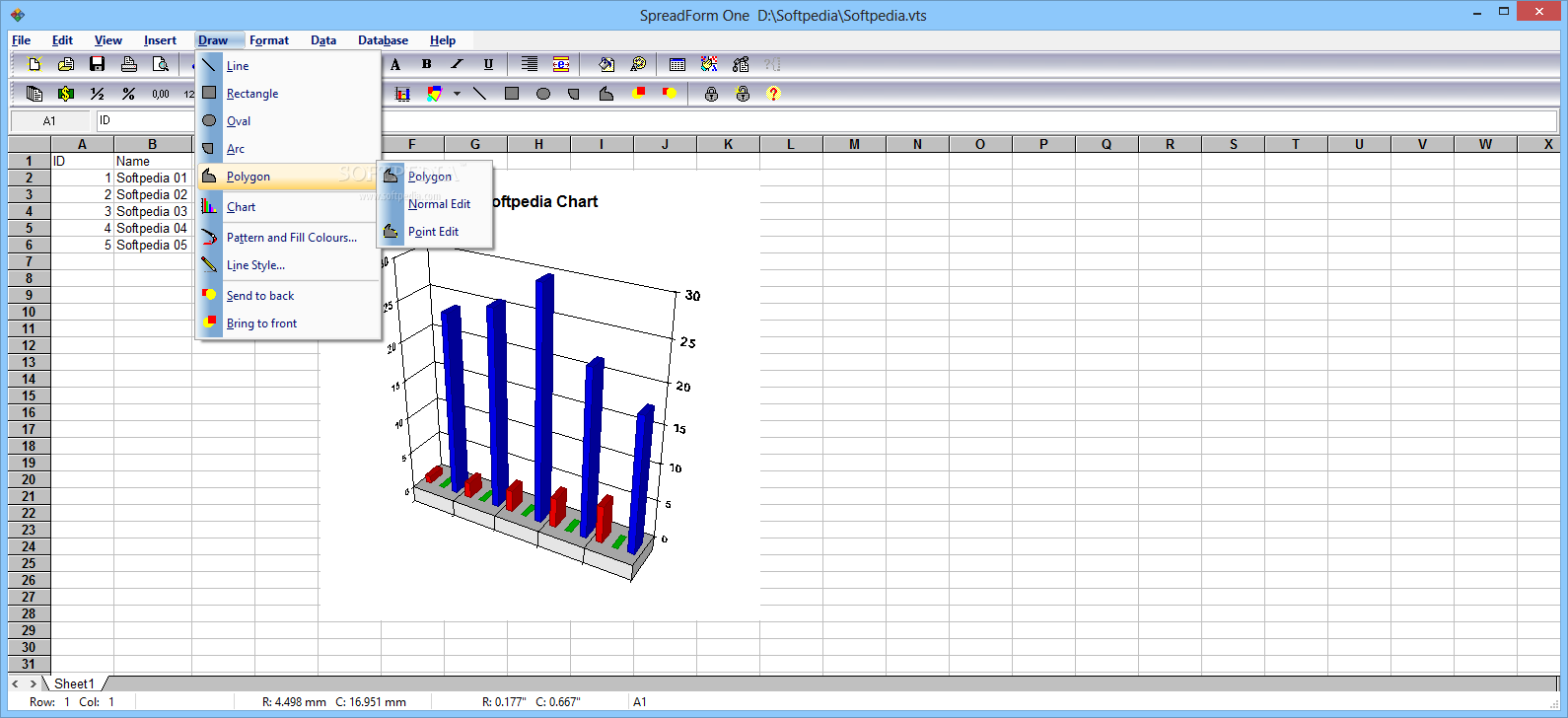Choose Rectangle from the Draw menu
1568x718 pixels.
(289, 94)
